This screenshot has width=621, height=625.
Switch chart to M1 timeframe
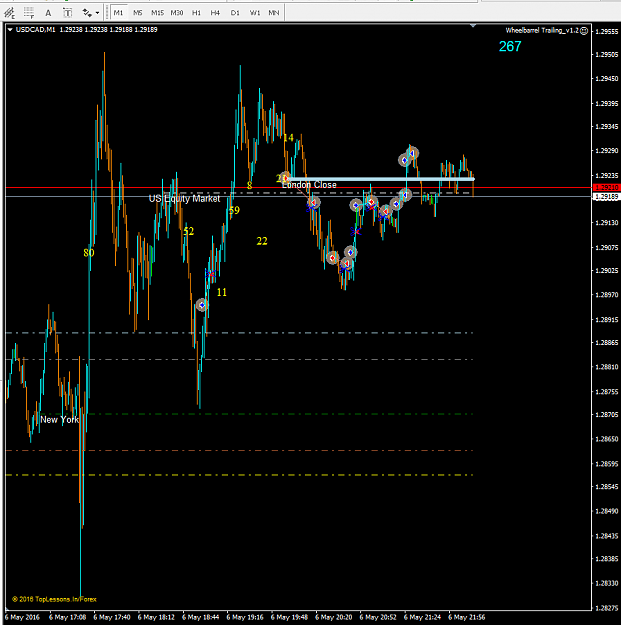pyautogui.click(x=118, y=13)
